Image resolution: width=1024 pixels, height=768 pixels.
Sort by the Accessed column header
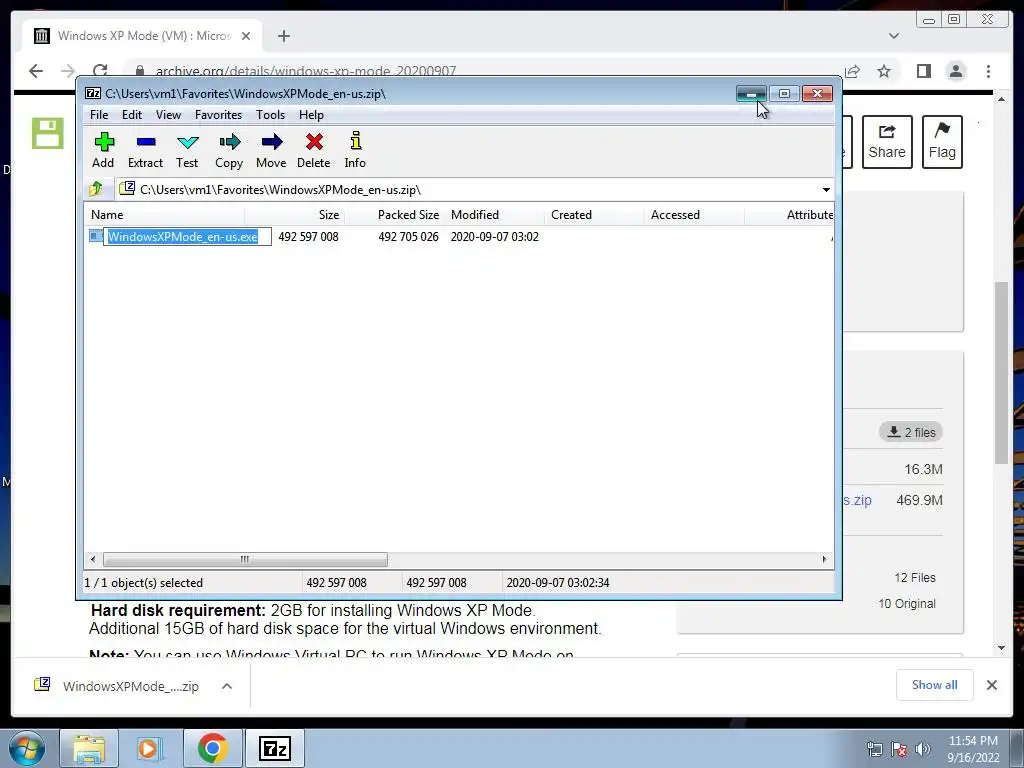[x=694, y=215]
